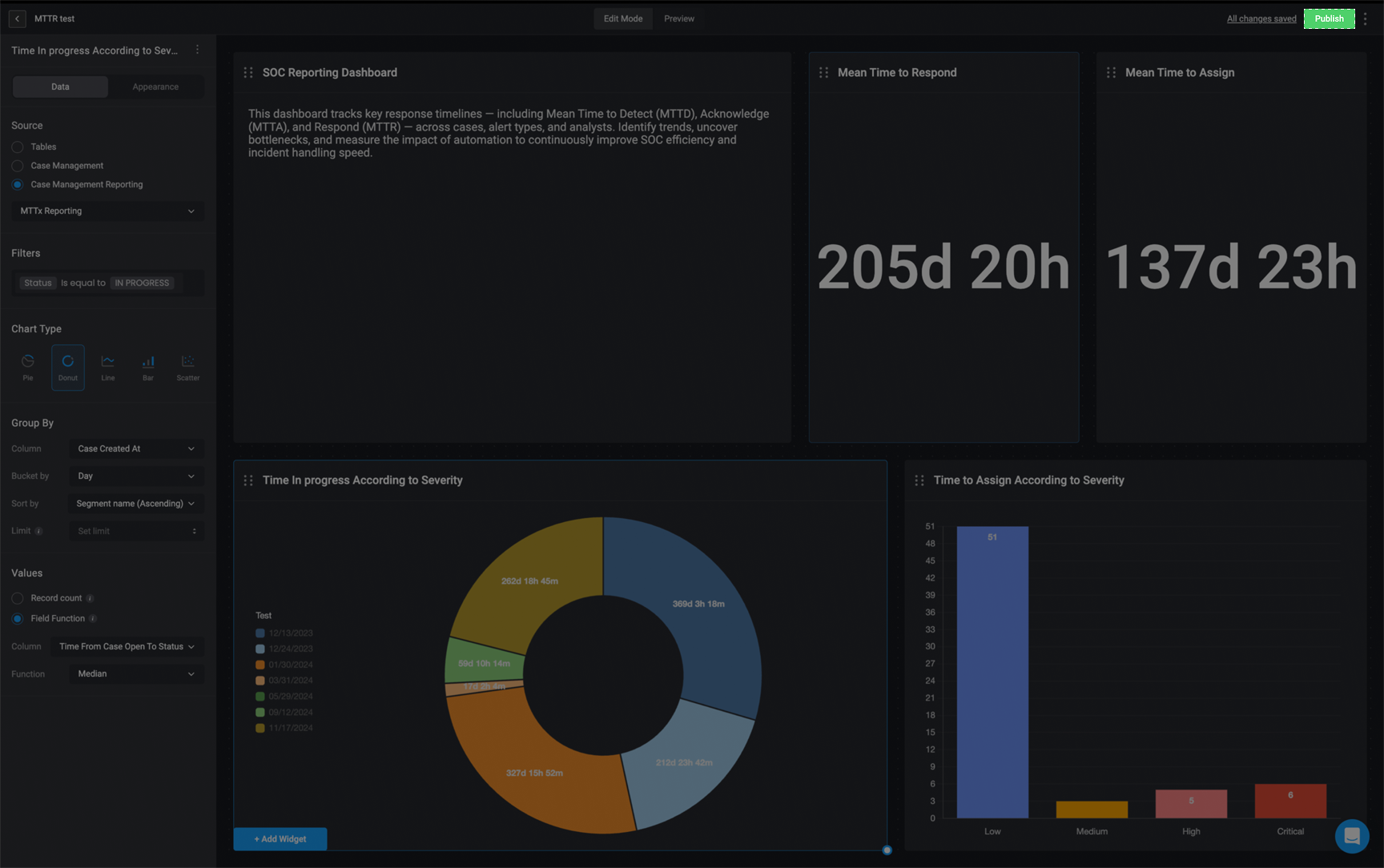Choose the Field Function value option

point(18,618)
